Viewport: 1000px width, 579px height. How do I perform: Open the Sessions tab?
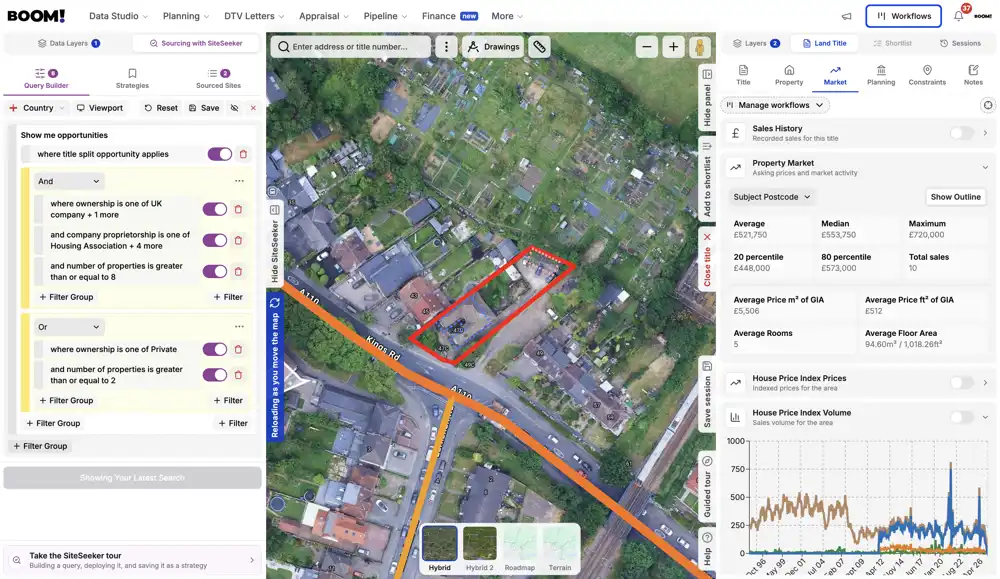pos(960,43)
